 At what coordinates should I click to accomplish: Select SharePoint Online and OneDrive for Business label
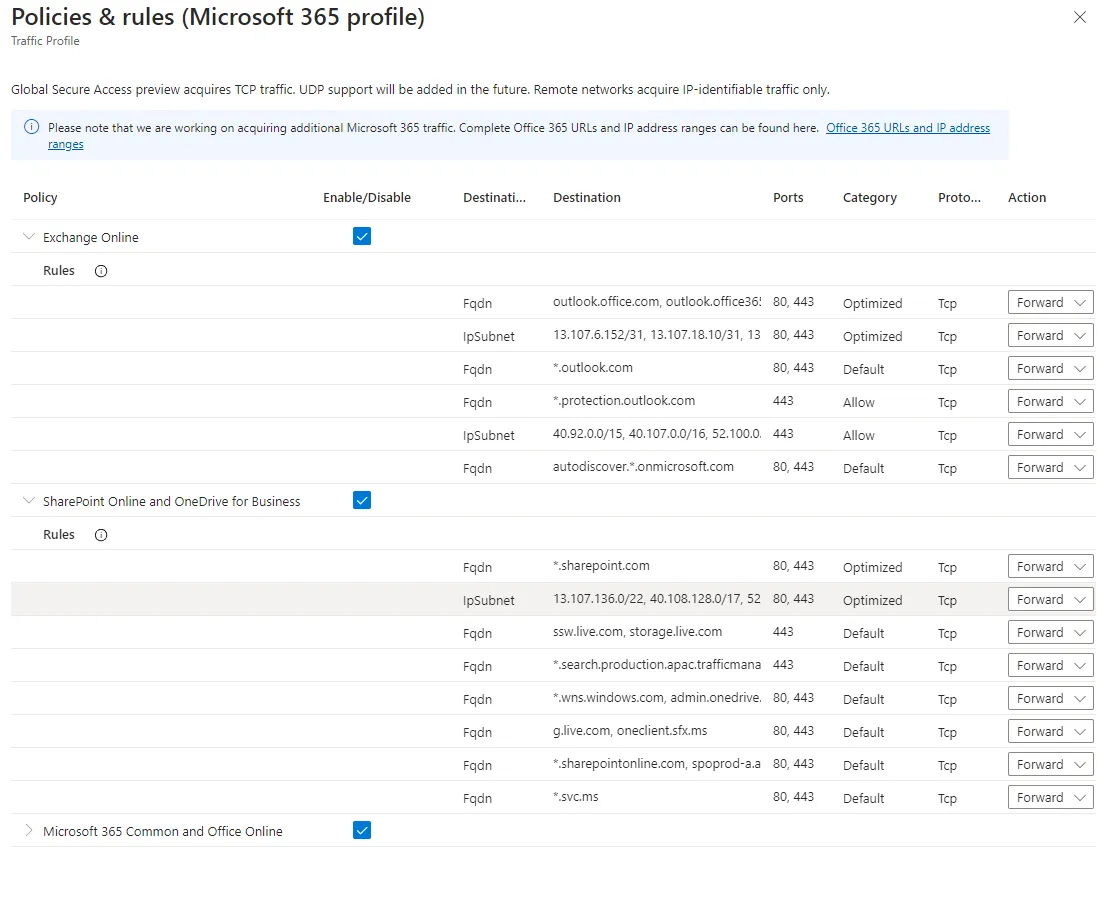point(172,501)
